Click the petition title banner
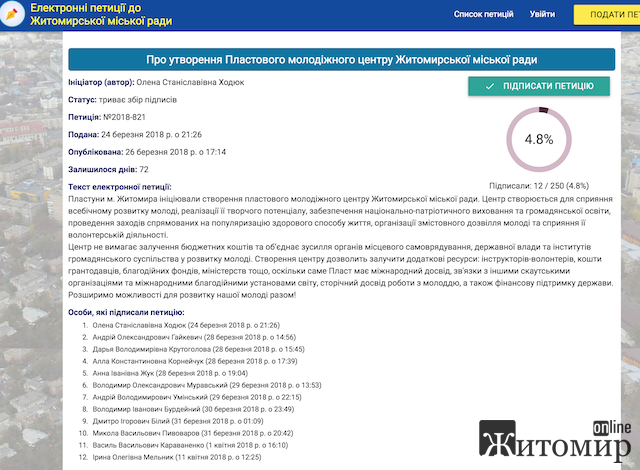Viewport: 640px width, 470px height. pyautogui.click(x=341, y=60)
